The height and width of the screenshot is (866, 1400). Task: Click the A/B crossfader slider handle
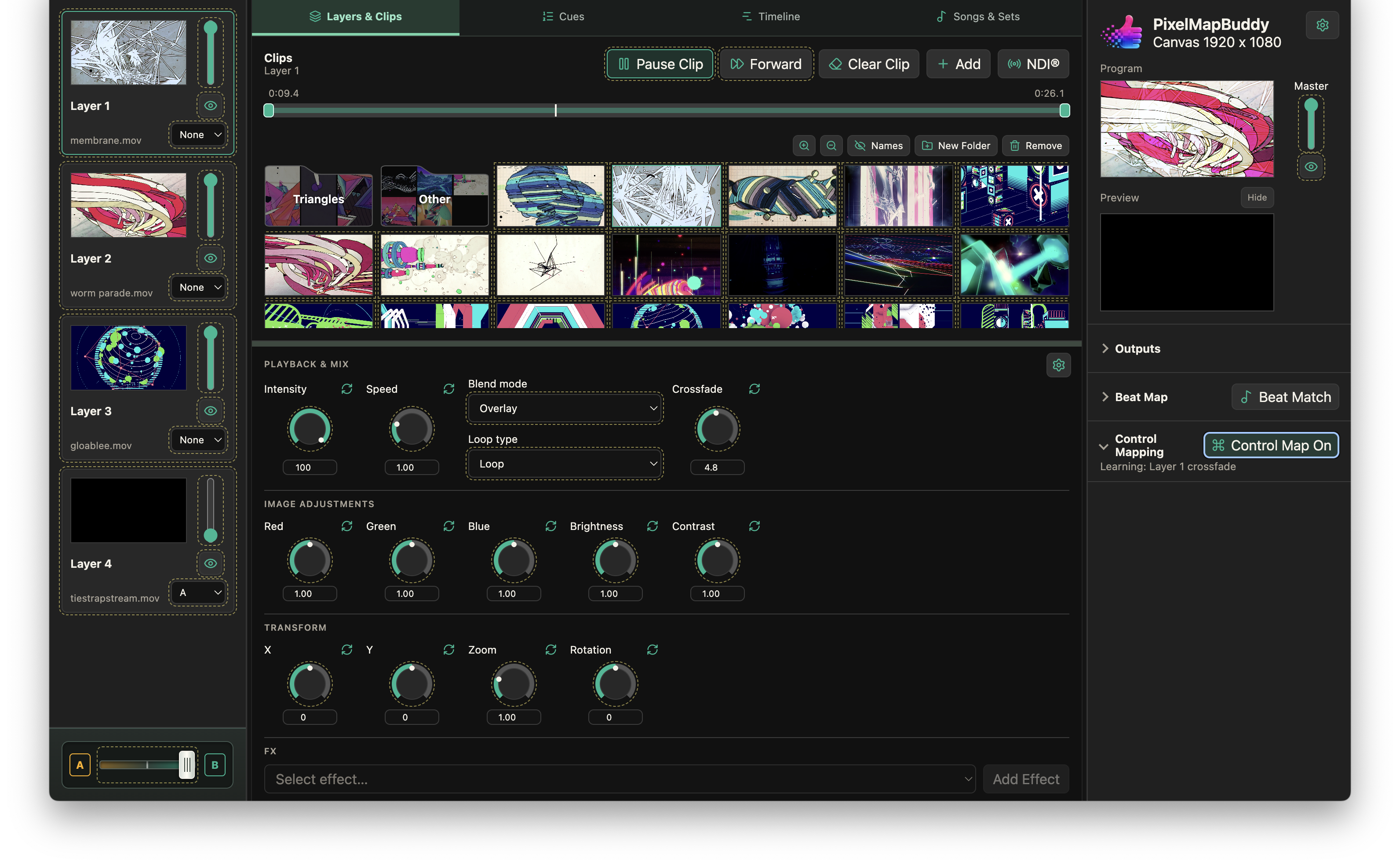click(187, 765)
